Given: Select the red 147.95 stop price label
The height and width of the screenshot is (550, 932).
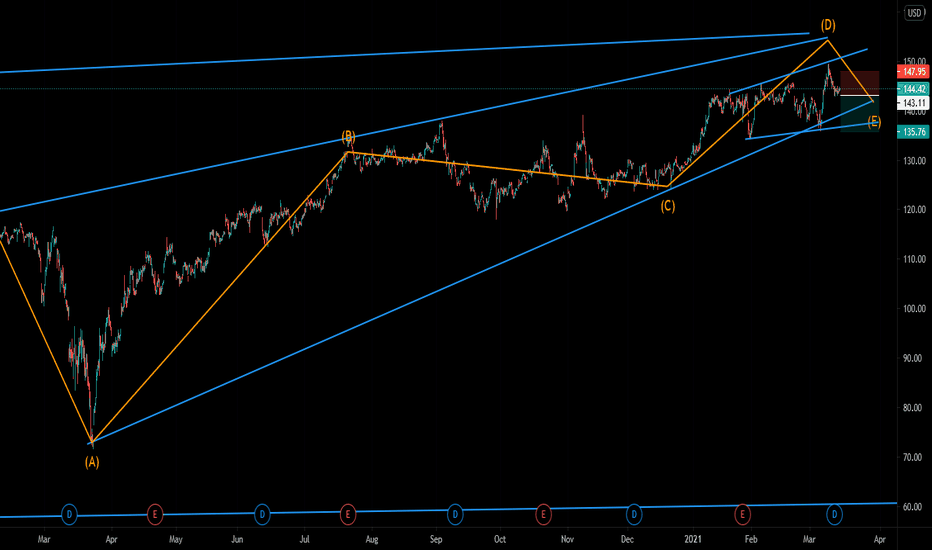Looking at the screenshot, I should 913,72.
